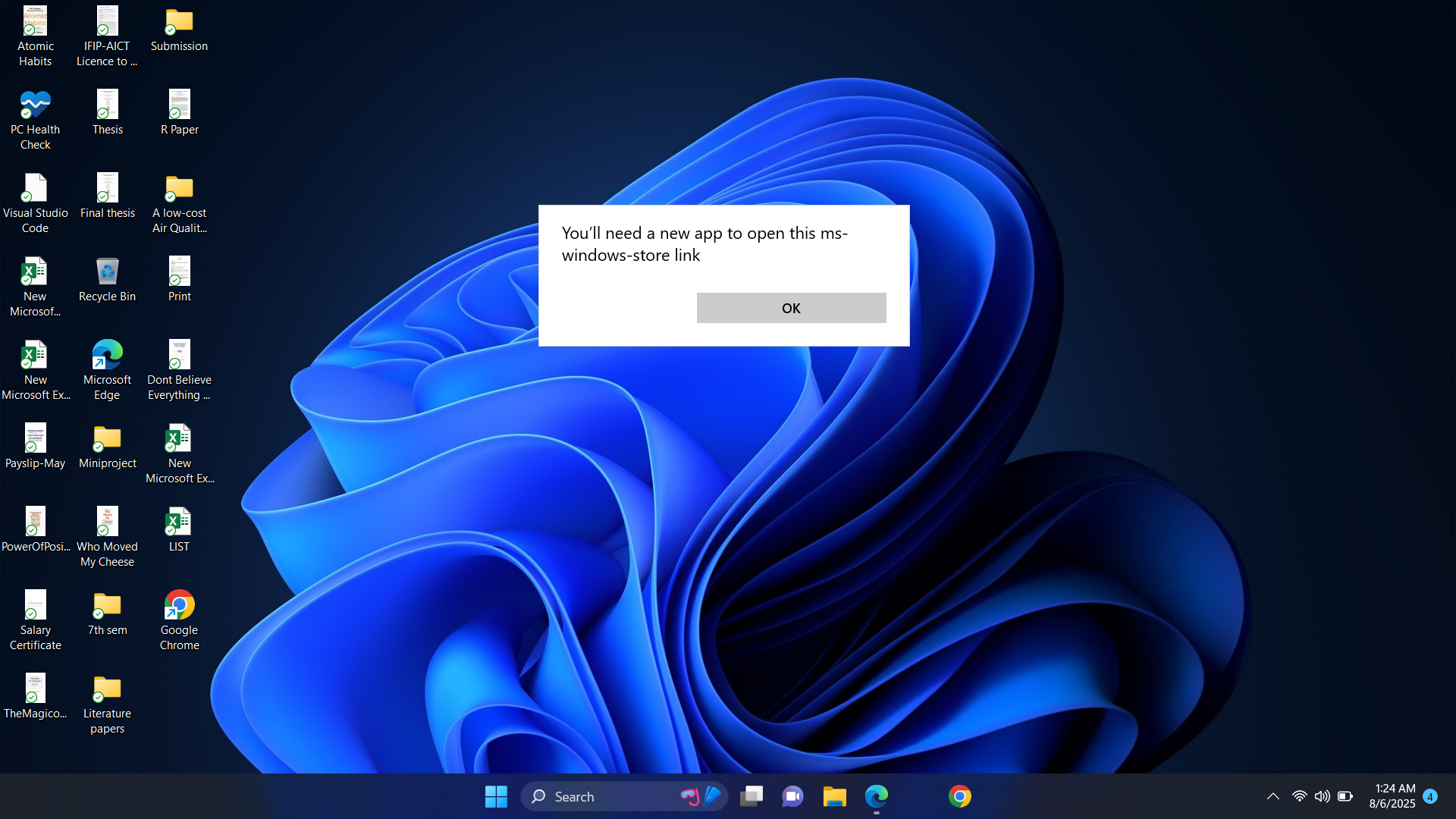Expand hidden icons in the system tray
Screen dimensions: 1456x819
point(1272,796)
